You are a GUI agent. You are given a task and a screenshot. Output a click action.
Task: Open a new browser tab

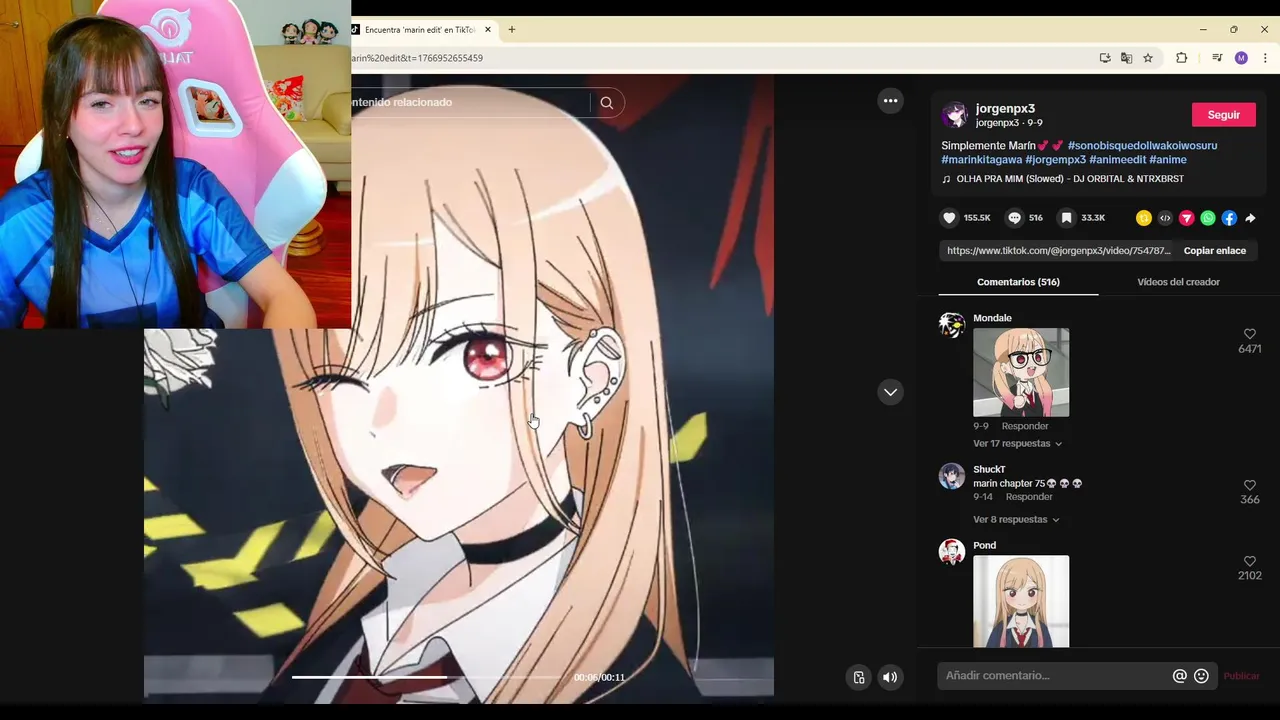[x=512, y=30]
